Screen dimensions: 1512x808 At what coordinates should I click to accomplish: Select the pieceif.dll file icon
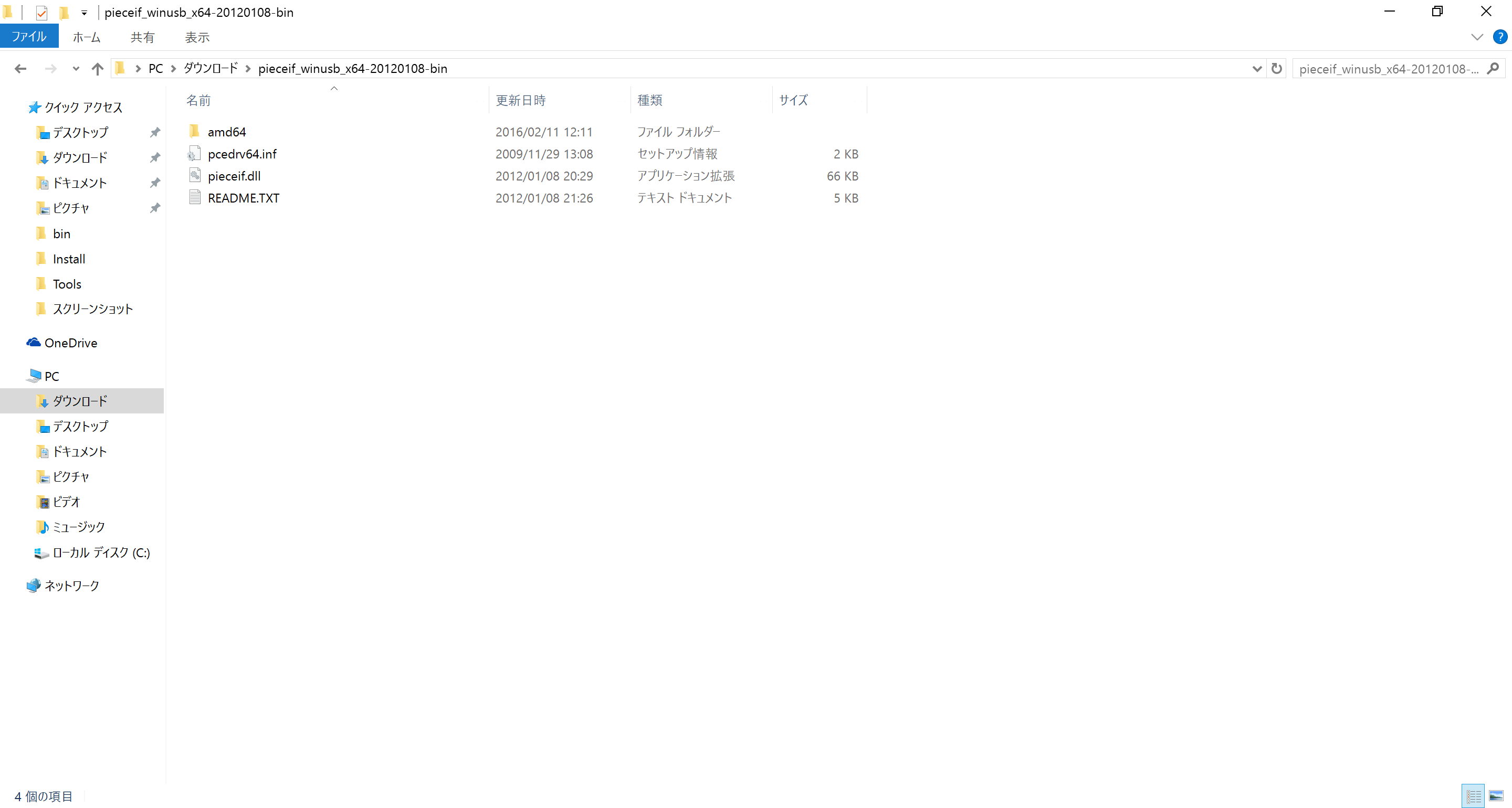(195, 175)
